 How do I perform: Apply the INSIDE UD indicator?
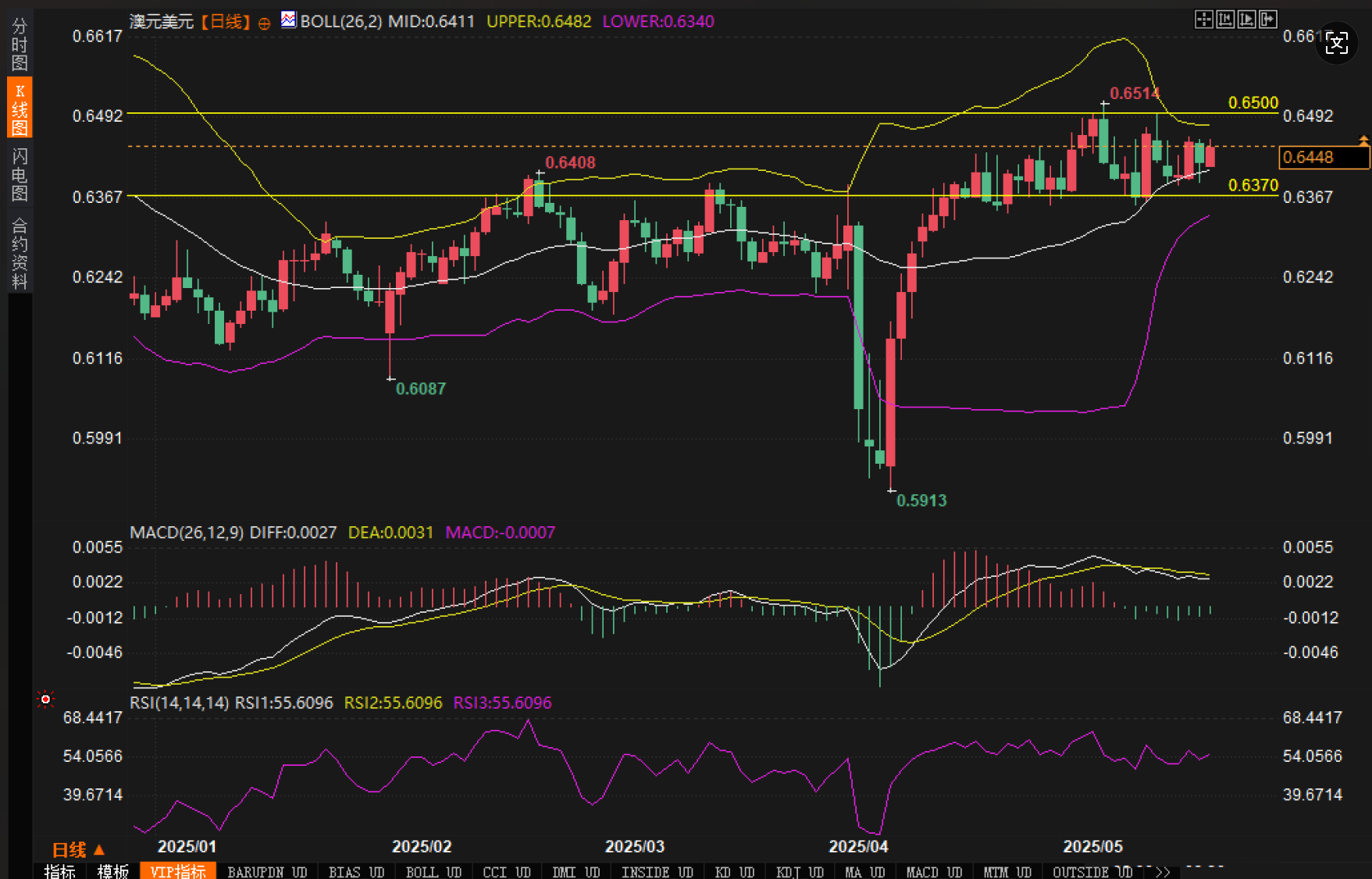(657, 872)
